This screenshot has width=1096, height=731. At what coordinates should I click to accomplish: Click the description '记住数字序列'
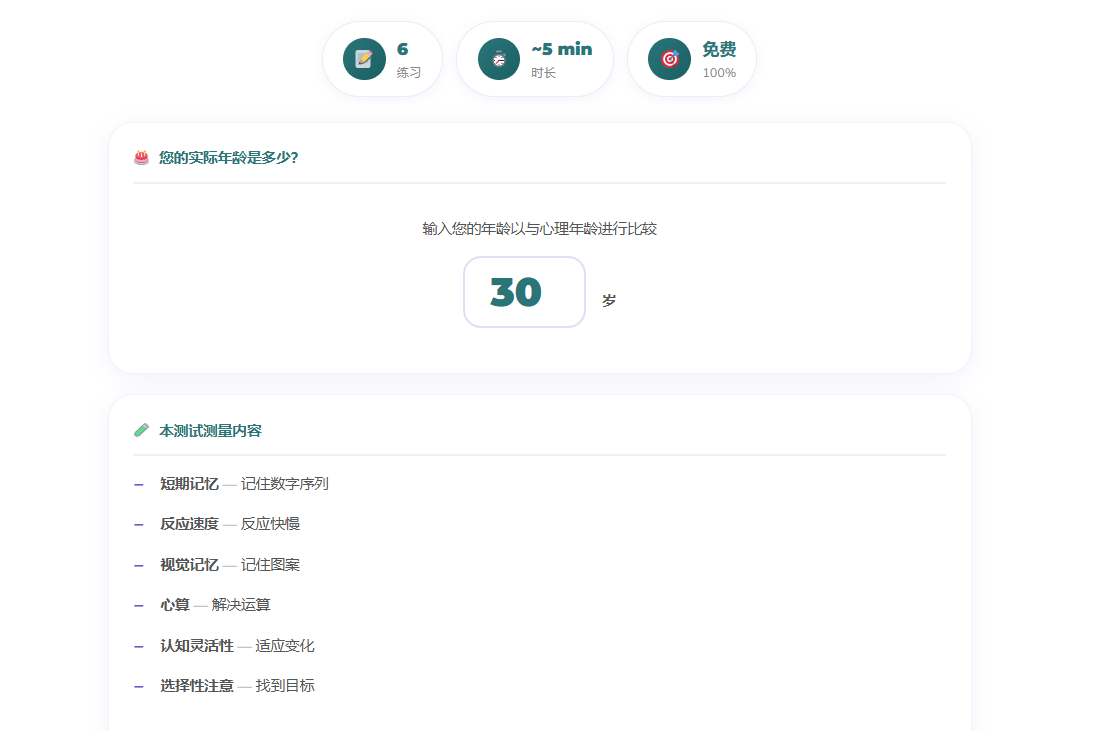tap(284, 484)
